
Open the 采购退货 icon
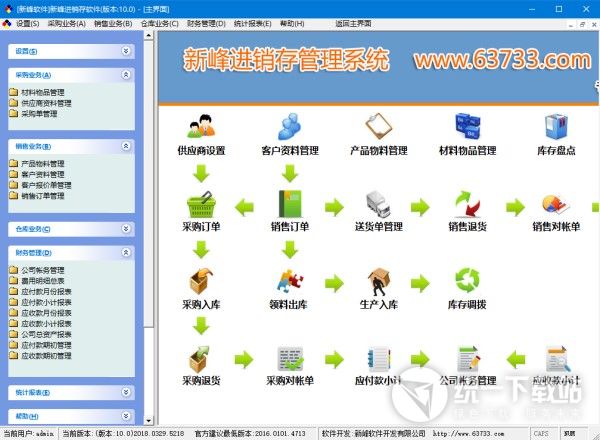click(200, 359)
